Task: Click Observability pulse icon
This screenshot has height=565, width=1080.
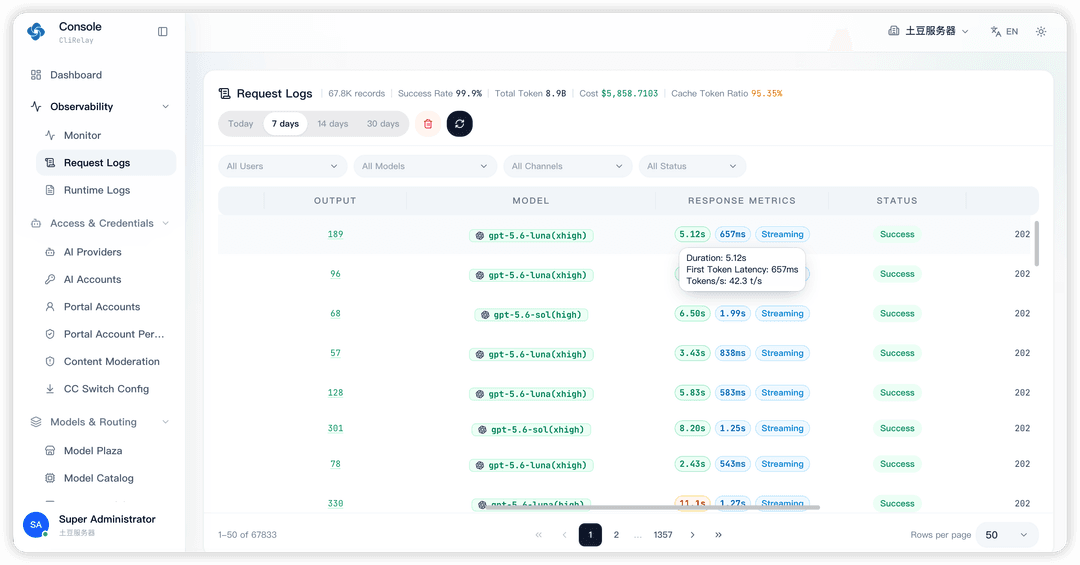Action: tap(36, 107)
